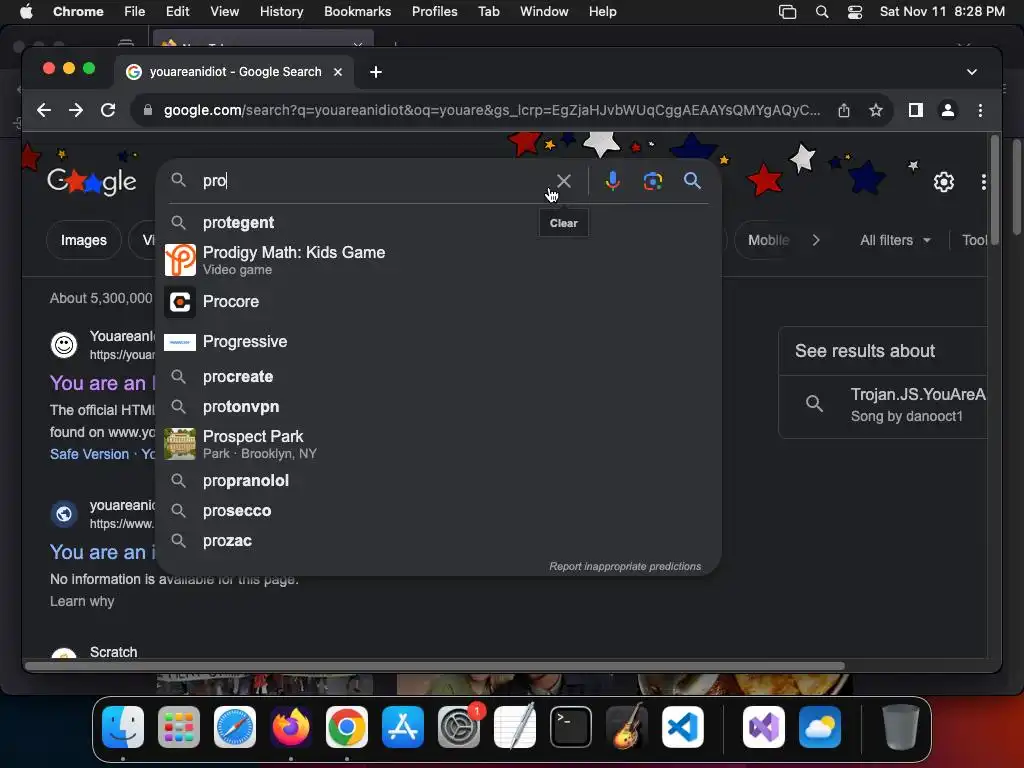Open the Weather app in Dock
Image resolution: width=1024 pixels, height=768 pixels.
(x=820, y=727)
